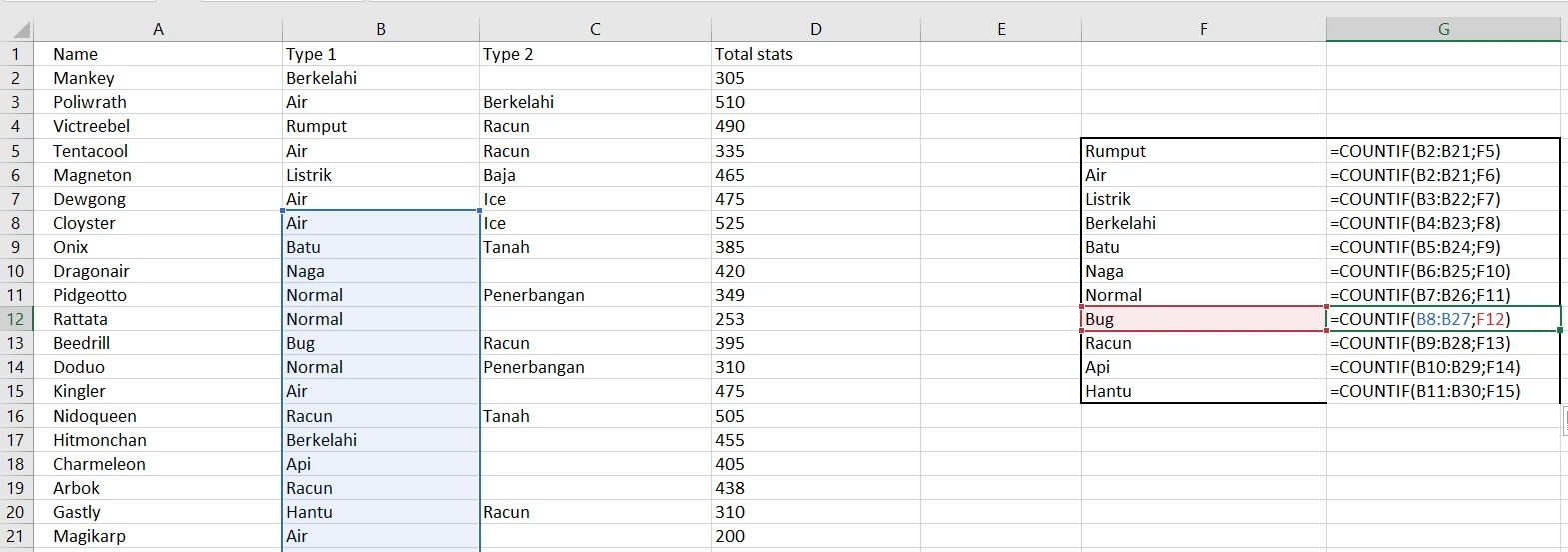Viewport: 1568px width, 552px height.
Task: Select row 21 header
Action: click(16, 536)
